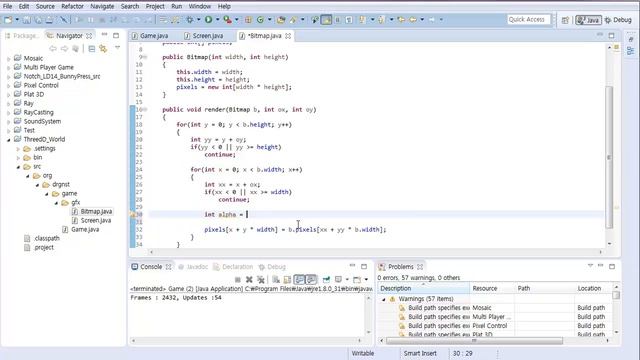This screenshot has height=360, width=640.
Task: Select the Java perspective button
Action: (x=588, y=20)
